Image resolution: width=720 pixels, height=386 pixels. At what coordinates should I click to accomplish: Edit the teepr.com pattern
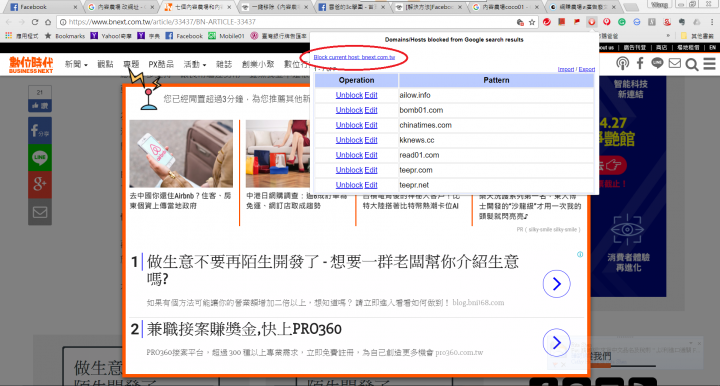click(x=371, y=170)
